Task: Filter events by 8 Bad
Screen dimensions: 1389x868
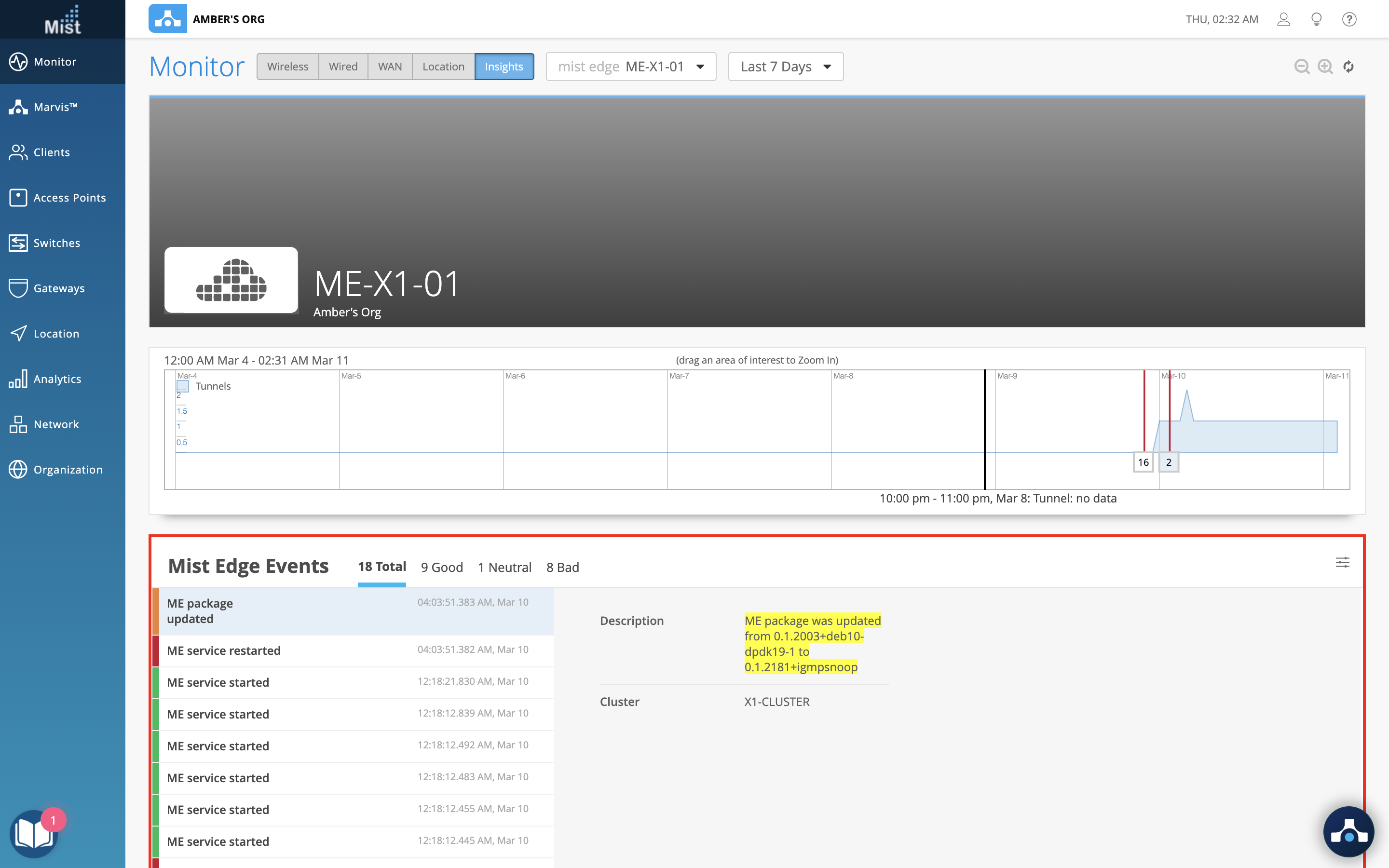Action: [x=562, y=567]
